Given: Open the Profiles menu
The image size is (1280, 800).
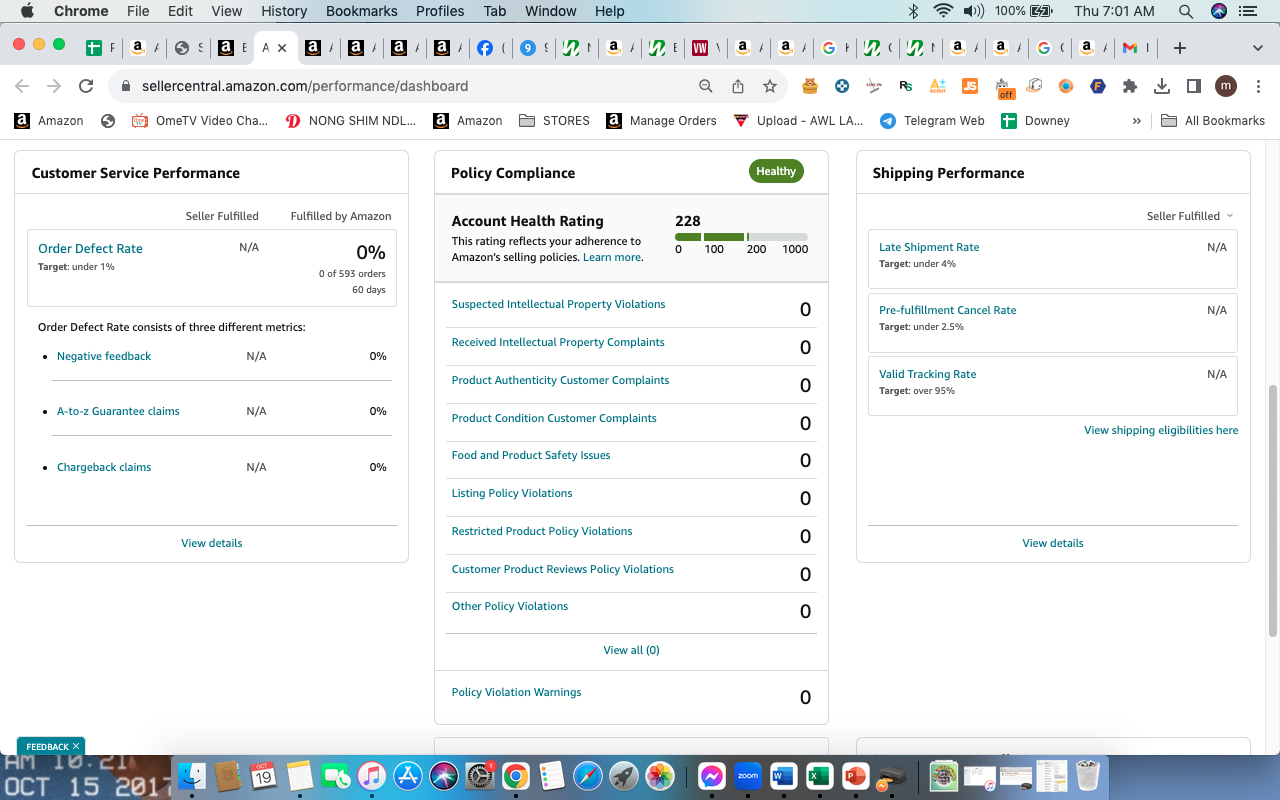Looking at the screenshot, I should point(441,11).
